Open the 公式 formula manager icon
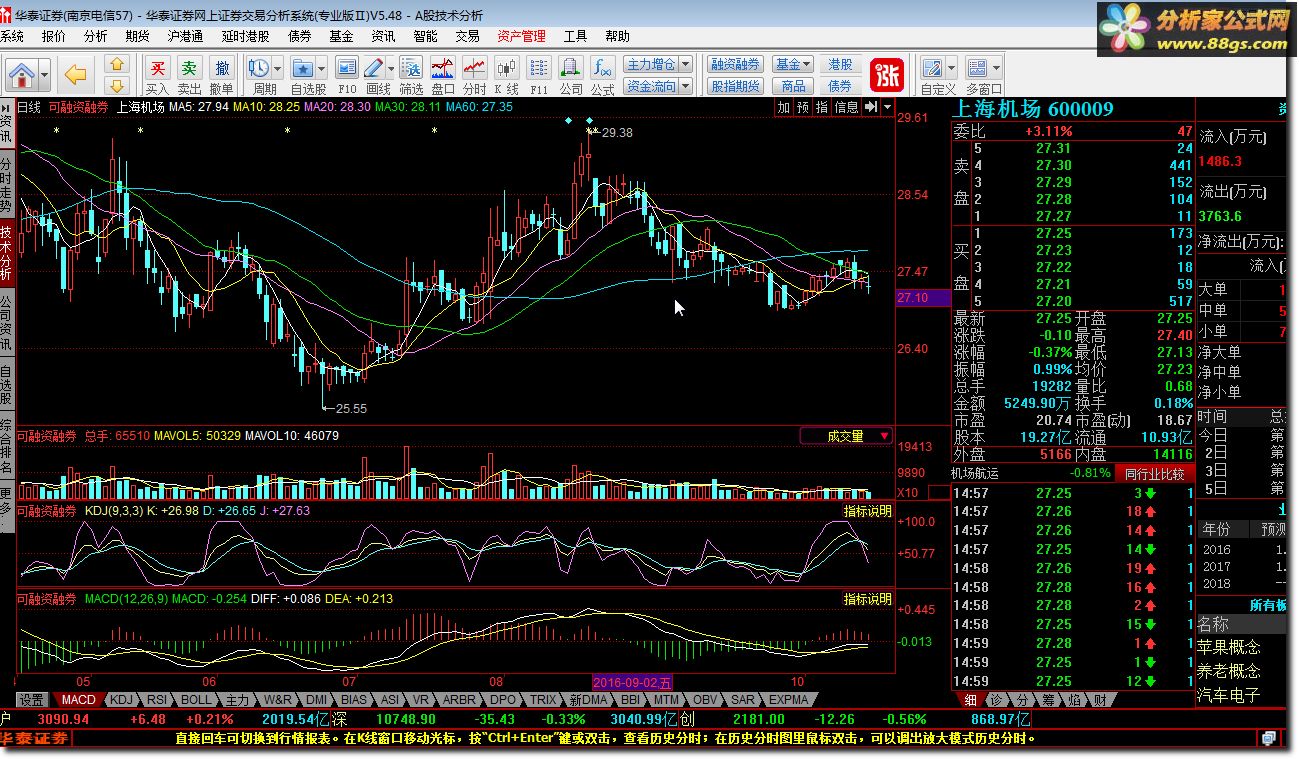 click(602, 68)
